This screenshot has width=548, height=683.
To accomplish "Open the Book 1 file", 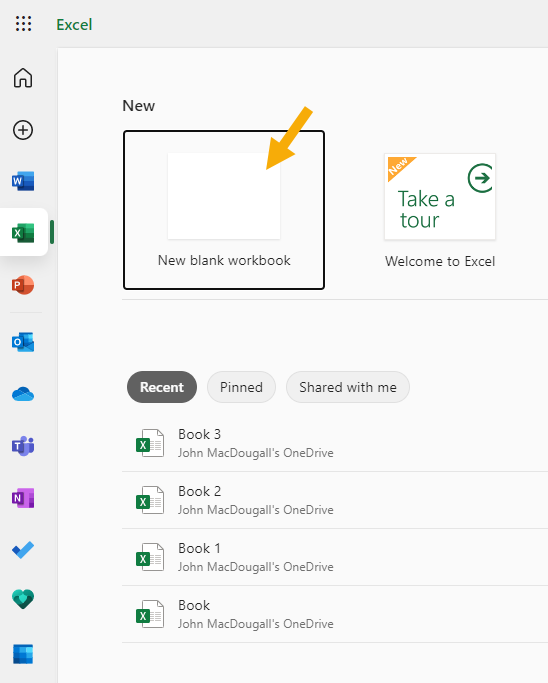I will pyautogui.click(x=335, y=557).
